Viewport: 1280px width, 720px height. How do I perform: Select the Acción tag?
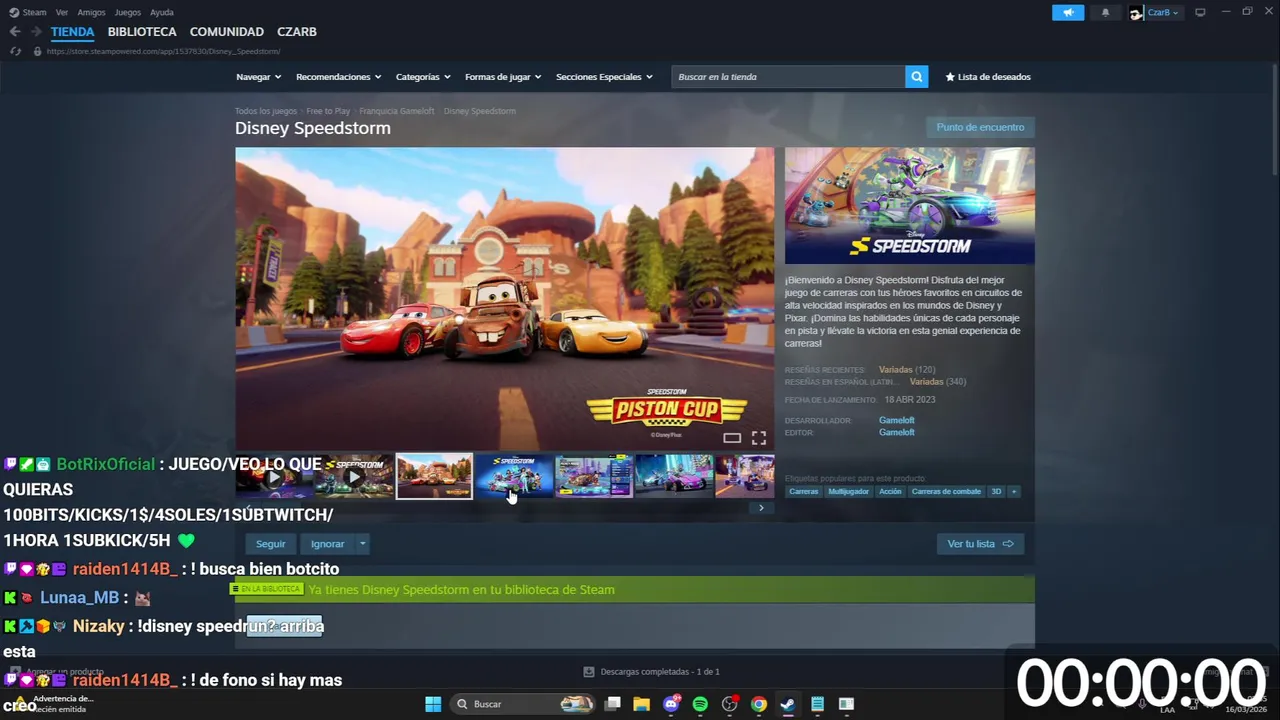[890, 492]
